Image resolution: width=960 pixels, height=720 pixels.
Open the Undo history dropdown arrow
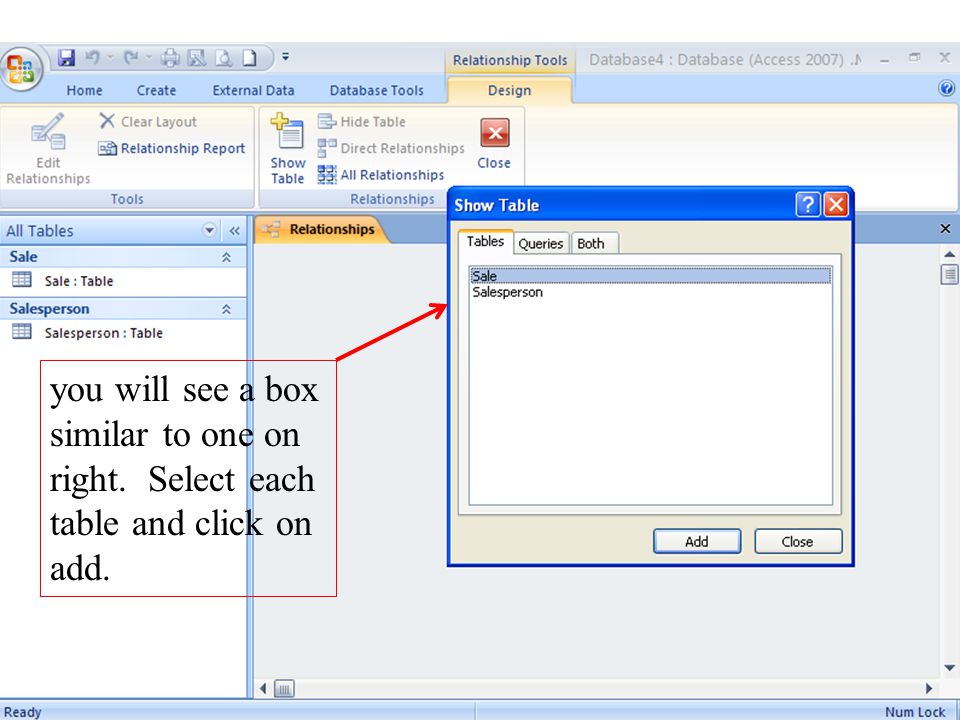click(111, 58)
